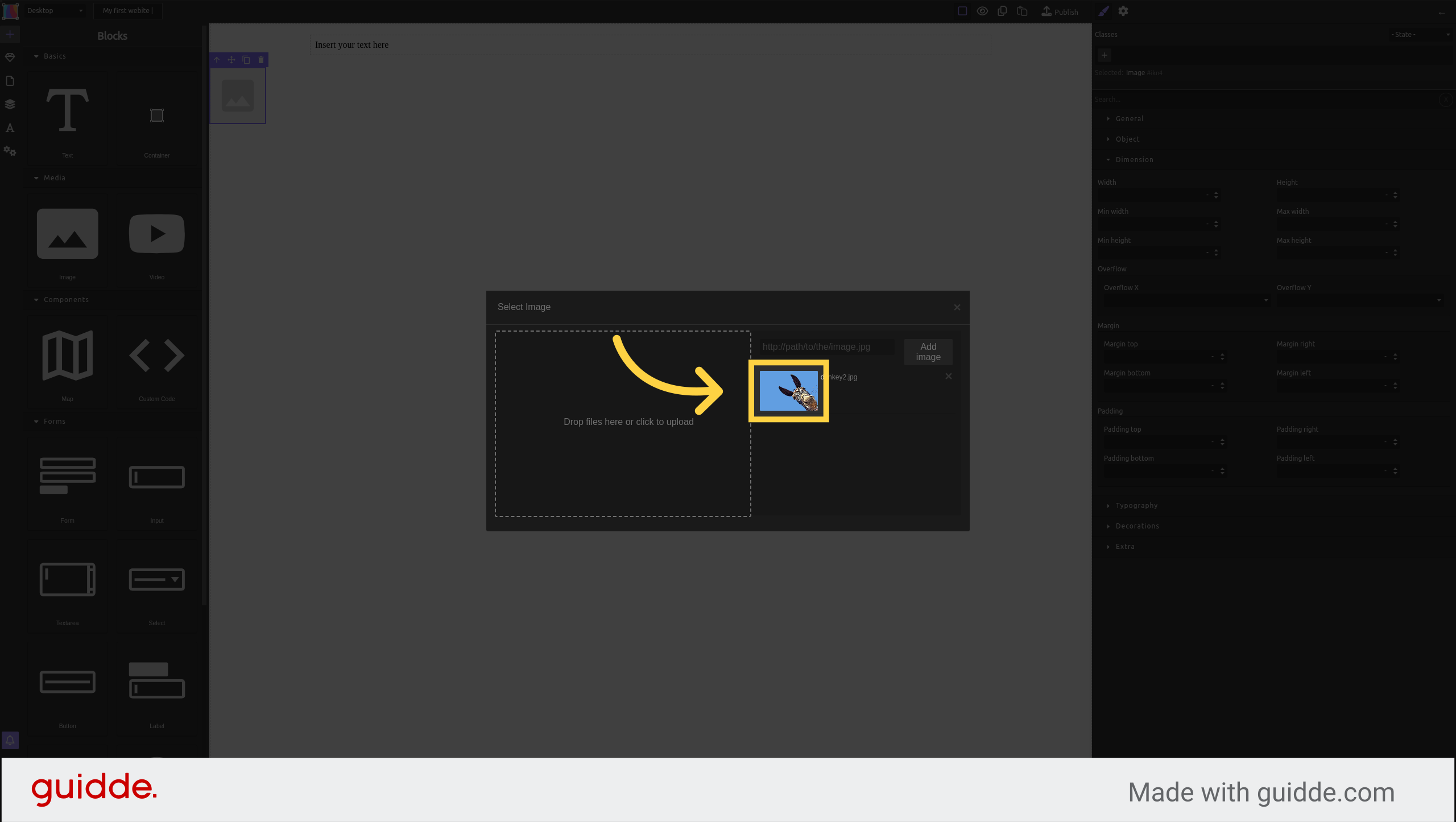This screenshot has height=822, width=1456.
Task: Select the Custom Code block
Action: tap(156, 362)
